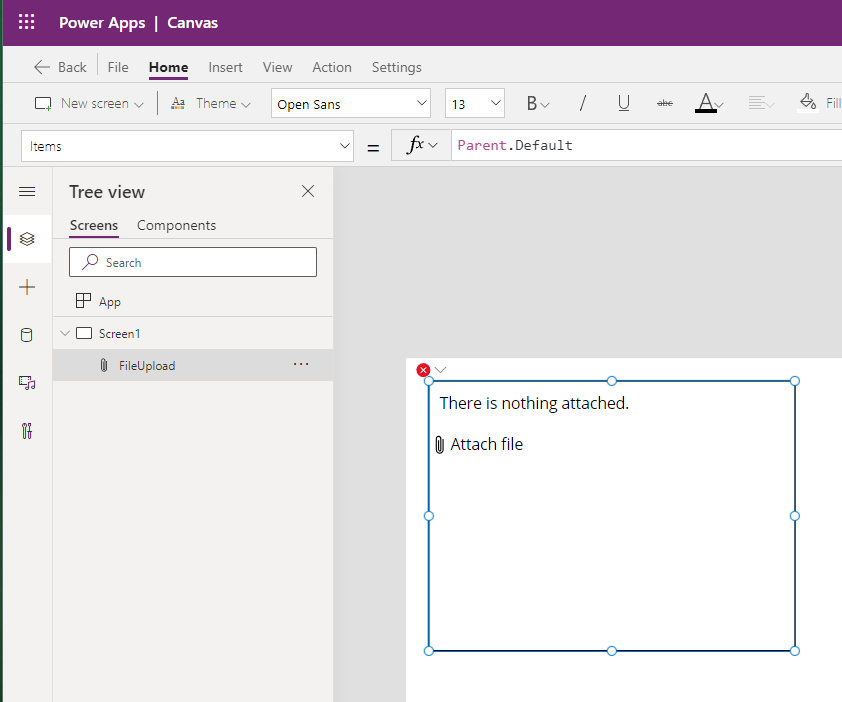This screenshot has width=842, height=702.
Task: Click the Attach file link in the canvas
Action: click(487, 444)
